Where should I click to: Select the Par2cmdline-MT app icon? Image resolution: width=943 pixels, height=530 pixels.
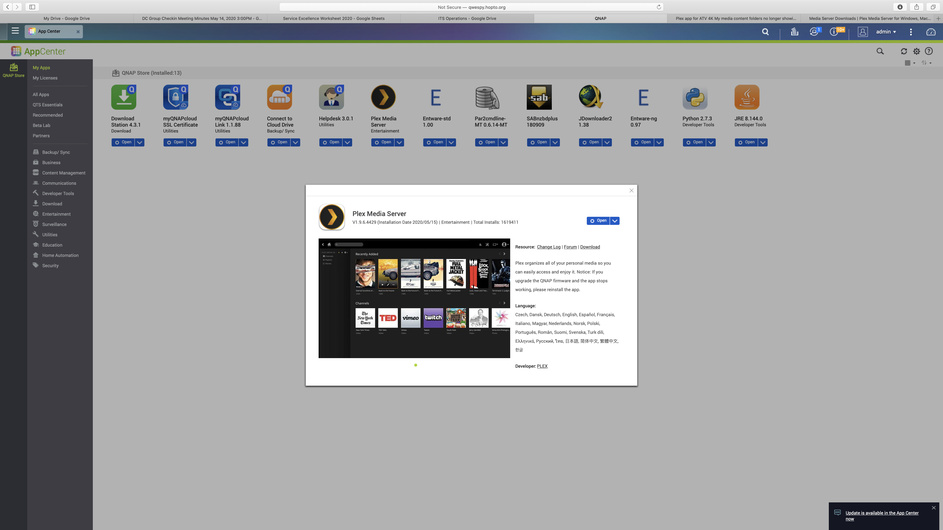coord(487,97)
